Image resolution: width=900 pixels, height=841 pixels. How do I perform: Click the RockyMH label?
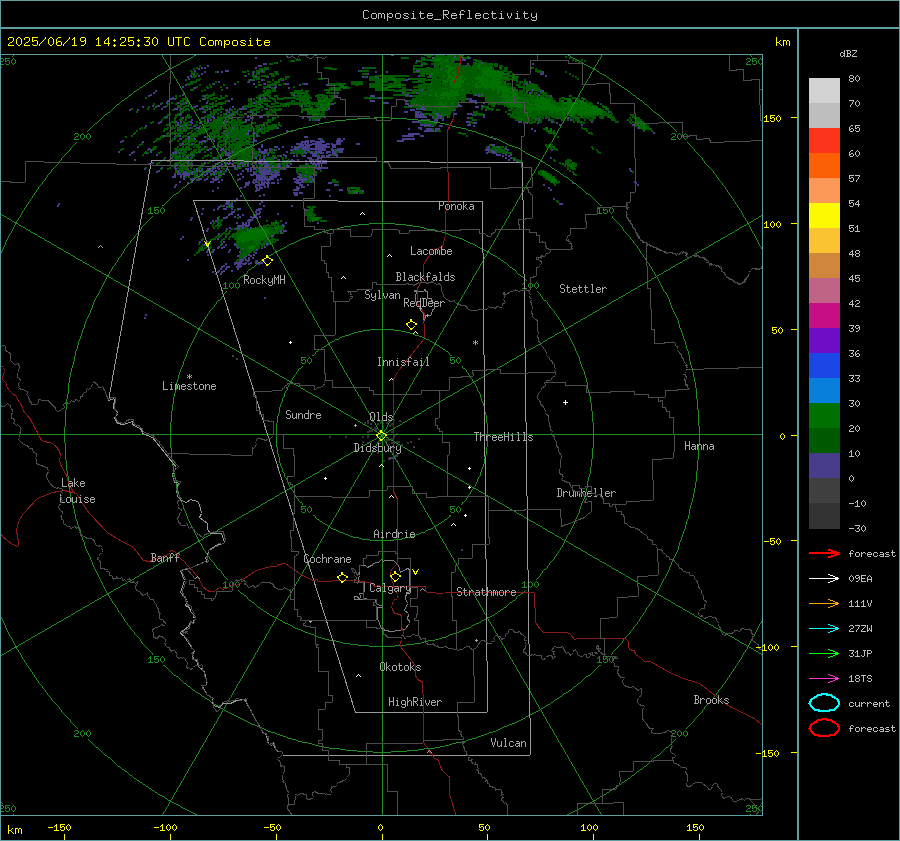[x=264, y=280]
